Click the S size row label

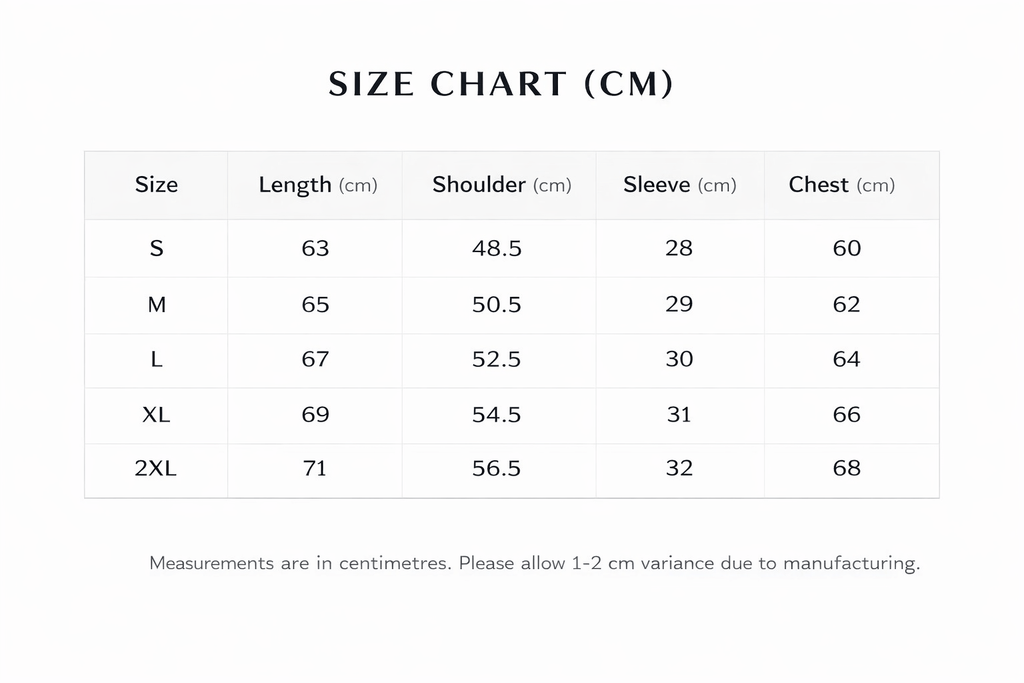coord(156,248)
